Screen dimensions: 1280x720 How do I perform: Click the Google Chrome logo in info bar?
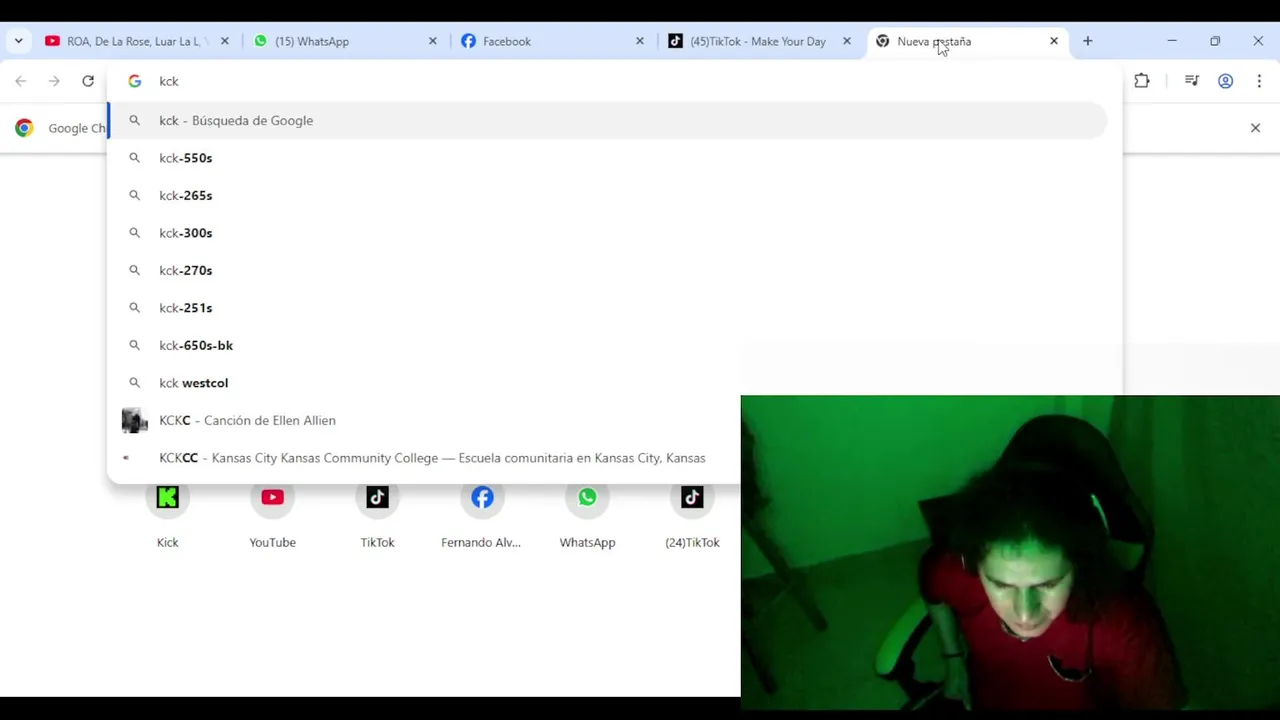pyautogui.click(x=24, y=128)
